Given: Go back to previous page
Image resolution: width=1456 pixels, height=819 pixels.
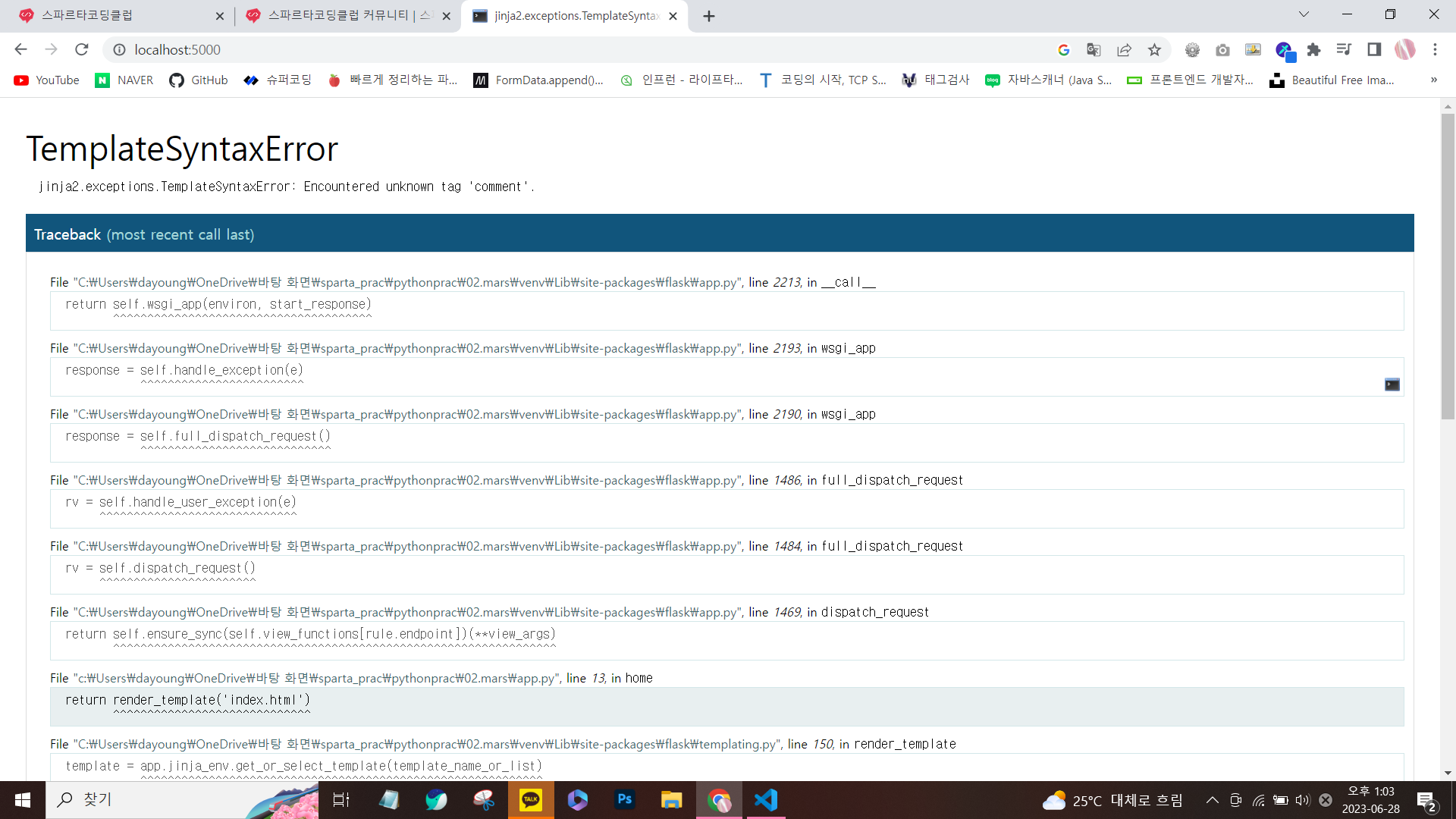Looking at the screenshot, I should [20, 49].
